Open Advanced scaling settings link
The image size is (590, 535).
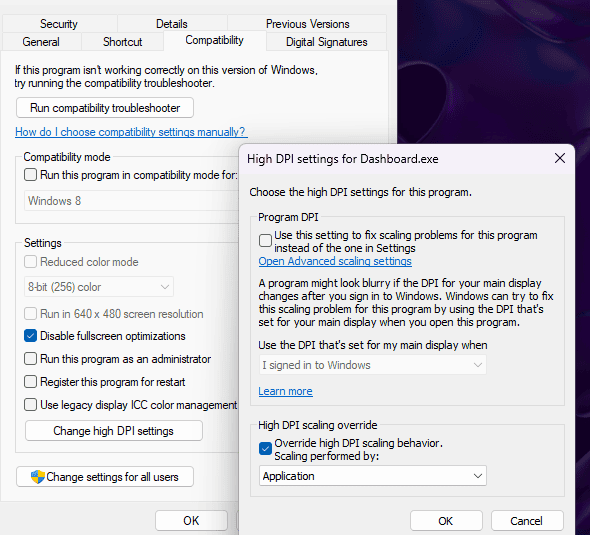coord(335,261)
